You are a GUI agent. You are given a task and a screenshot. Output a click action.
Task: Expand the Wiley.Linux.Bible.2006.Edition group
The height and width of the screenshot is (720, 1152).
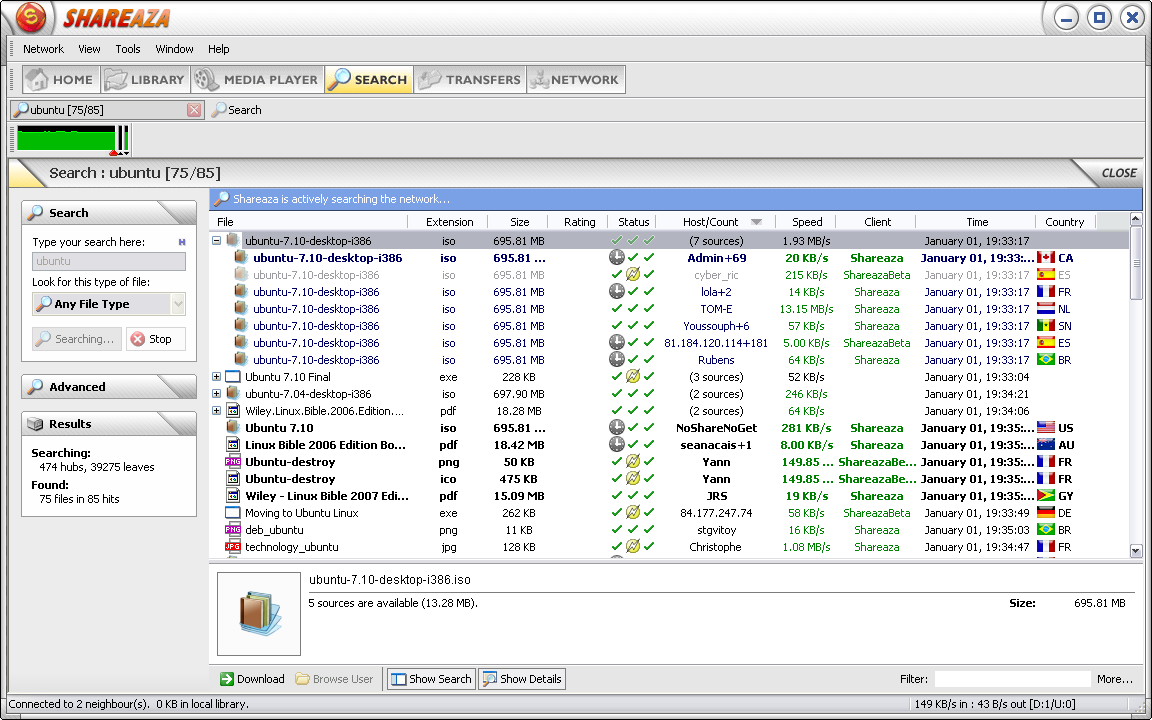[217, 411]
